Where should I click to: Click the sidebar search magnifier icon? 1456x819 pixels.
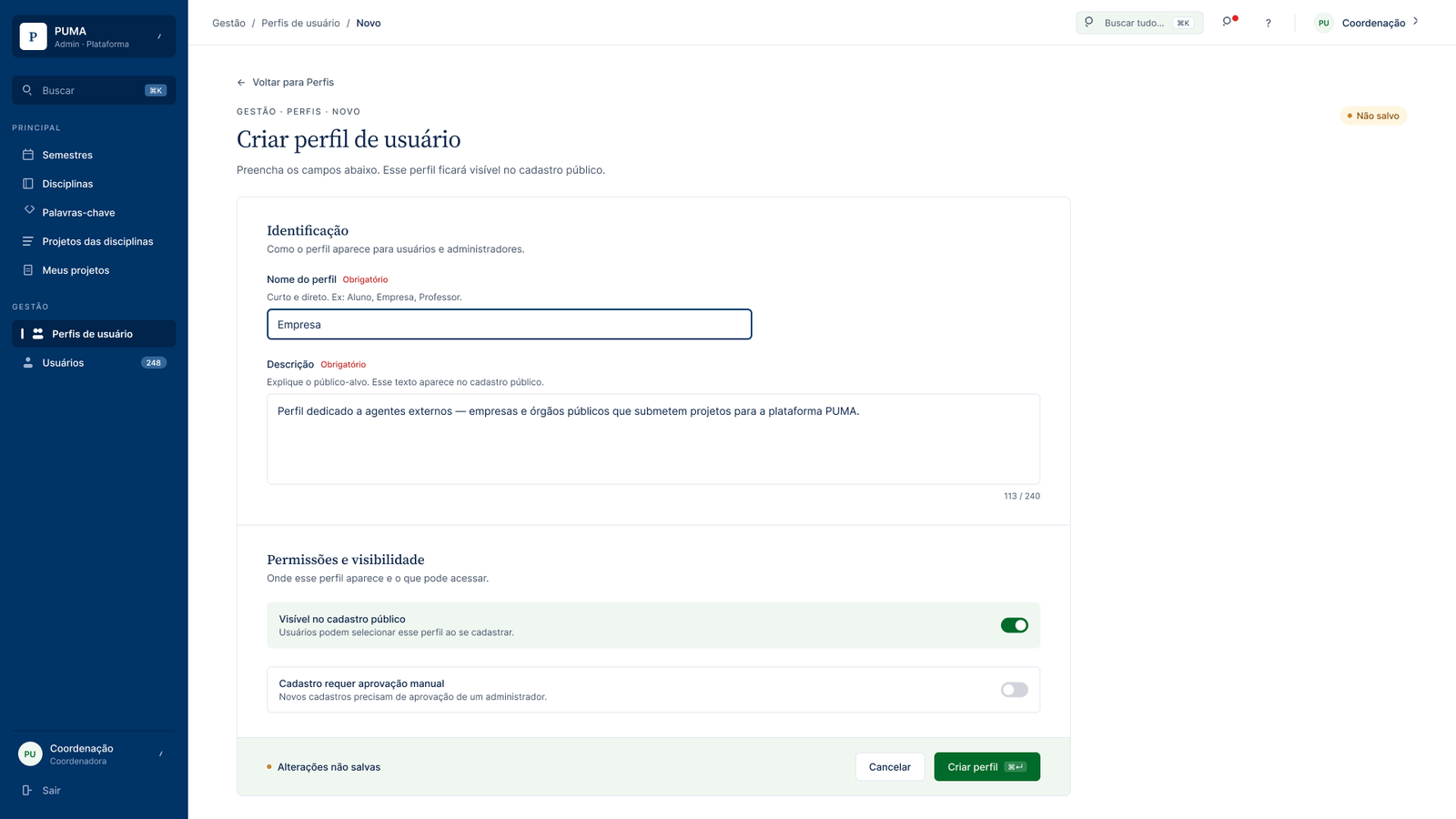click(27, 90)
